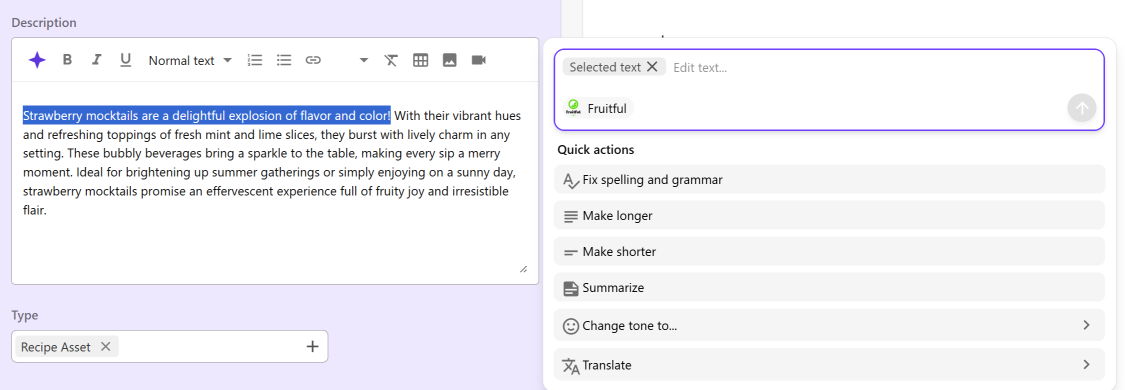Expand the Change tone chevron arrow
Viewport: 1125px width, 390px height.
(1086, 325)
